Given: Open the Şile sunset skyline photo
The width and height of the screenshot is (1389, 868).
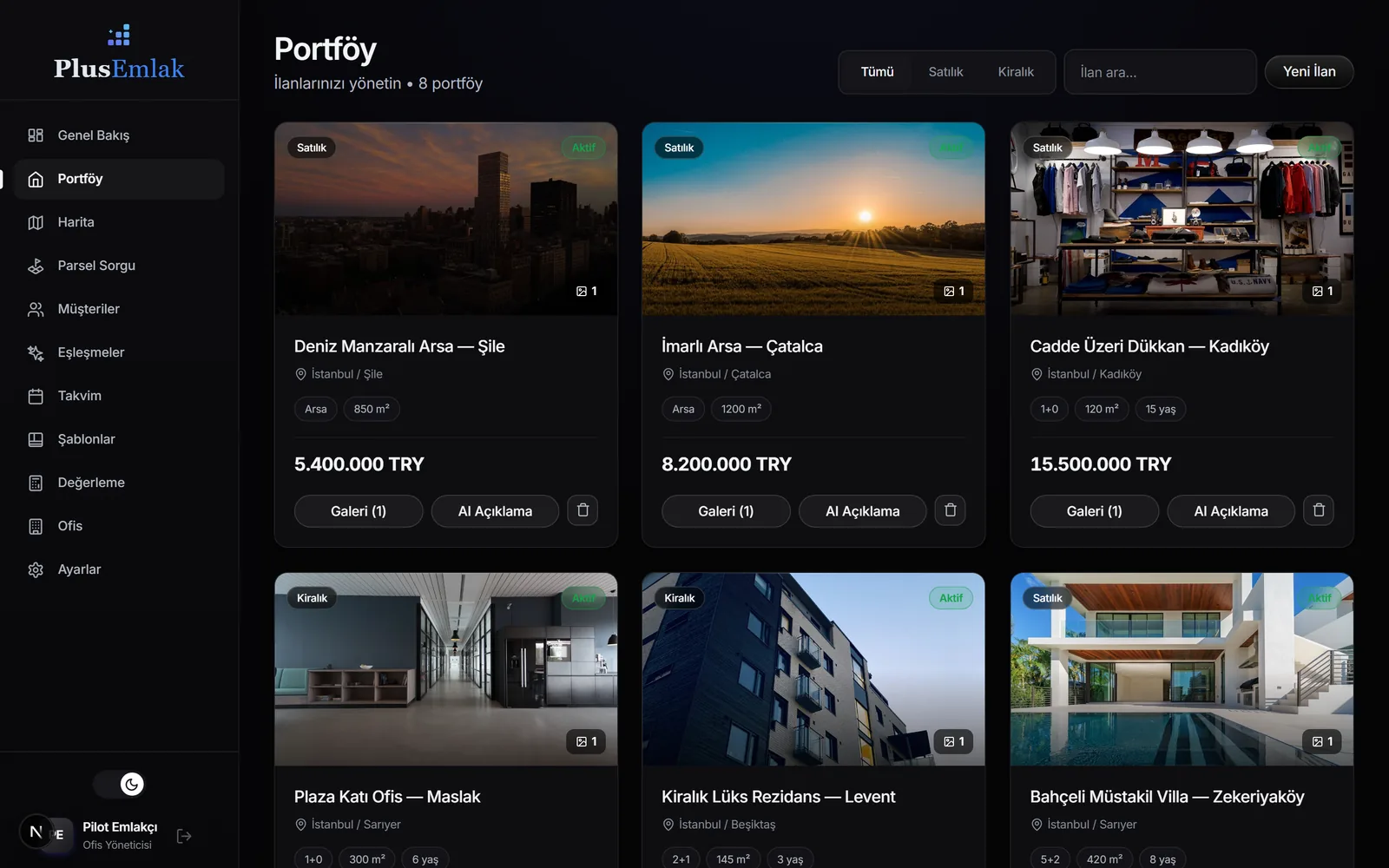Looking at the screenshot, I should 446,219.
